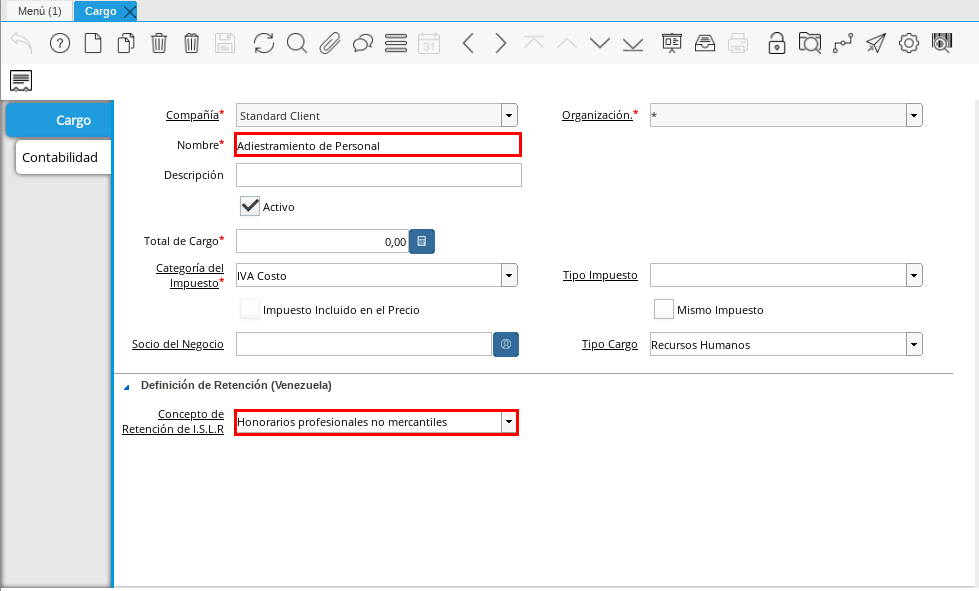
Task: Open the Find record magnifier icon
Action: point(297,43)
